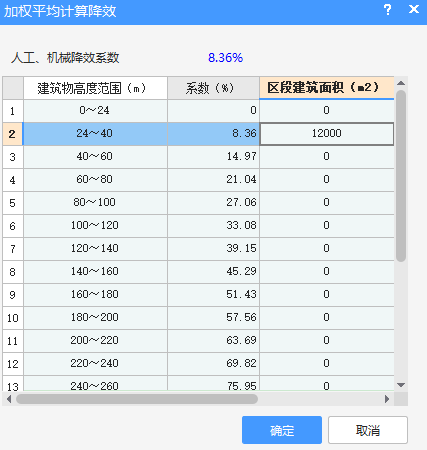Select the coefficient cell 63.69
The height and width of the screenshot is (450, 427).
coord(214,341)
